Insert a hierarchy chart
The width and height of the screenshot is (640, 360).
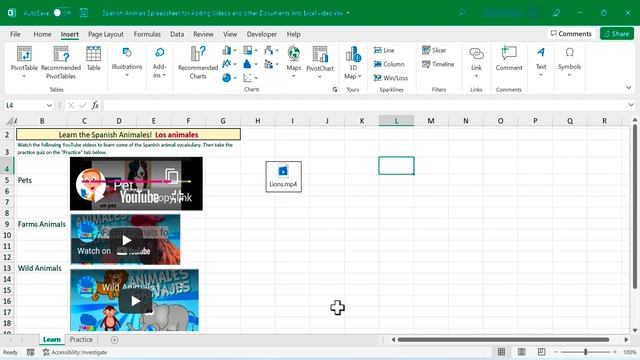tap(250, 50)
